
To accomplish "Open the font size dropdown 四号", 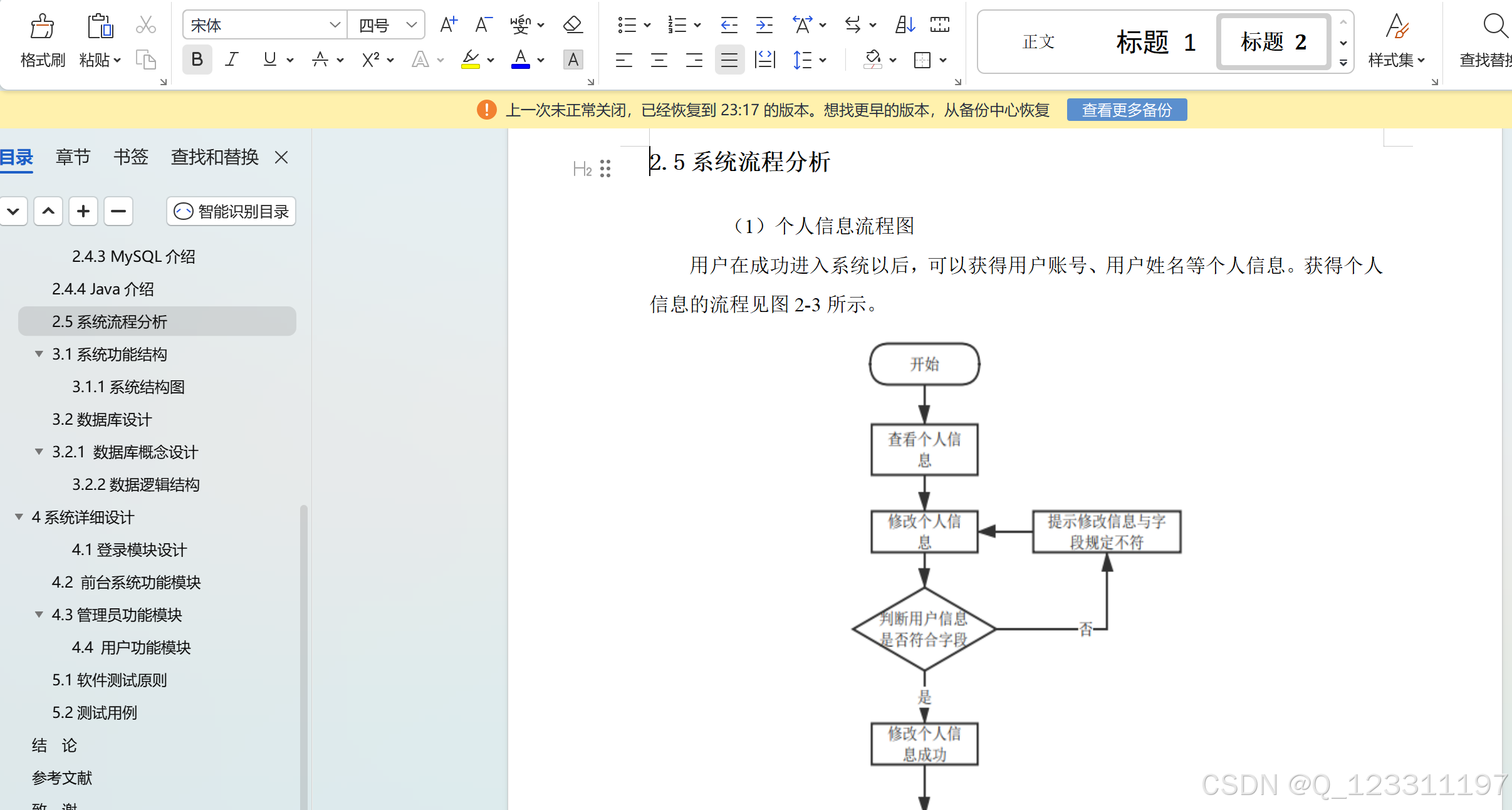I will tap(386, 25).
